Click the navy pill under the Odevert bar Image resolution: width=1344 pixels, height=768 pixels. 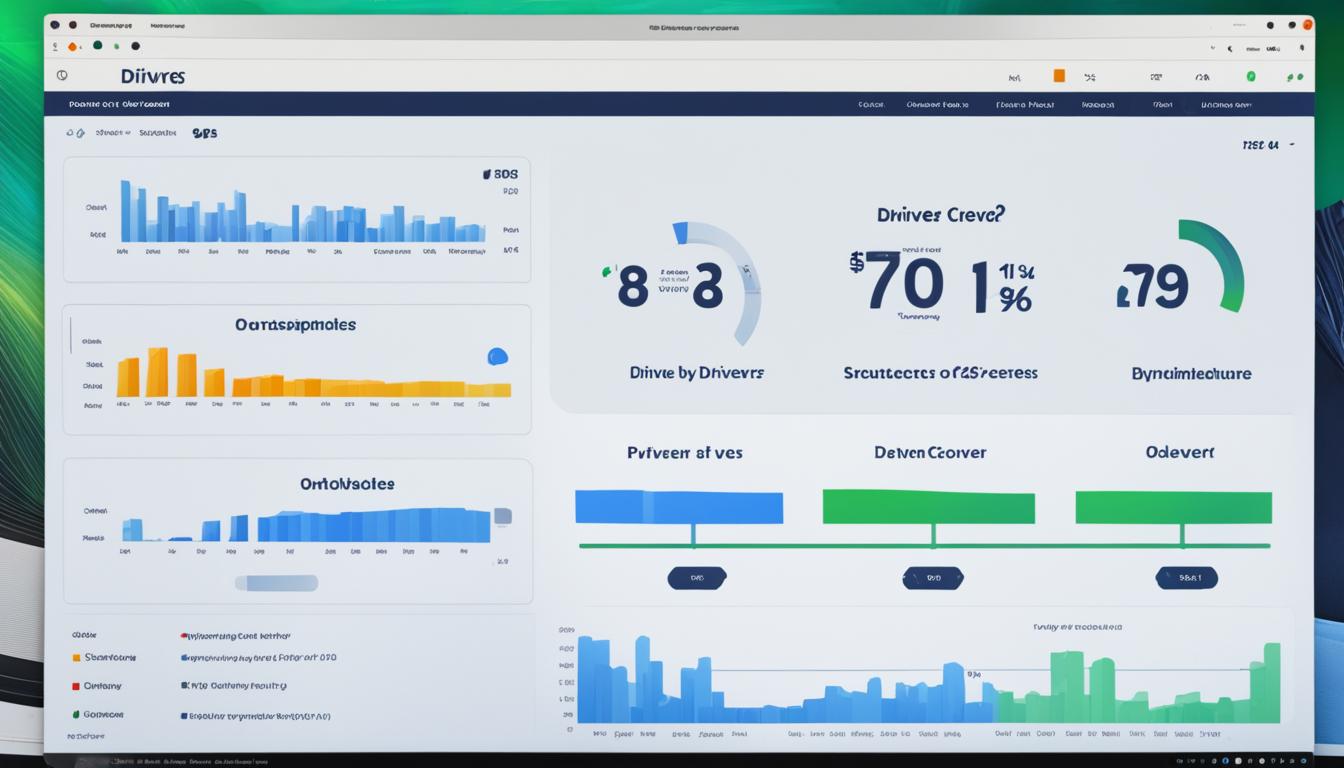[1187, 577]
